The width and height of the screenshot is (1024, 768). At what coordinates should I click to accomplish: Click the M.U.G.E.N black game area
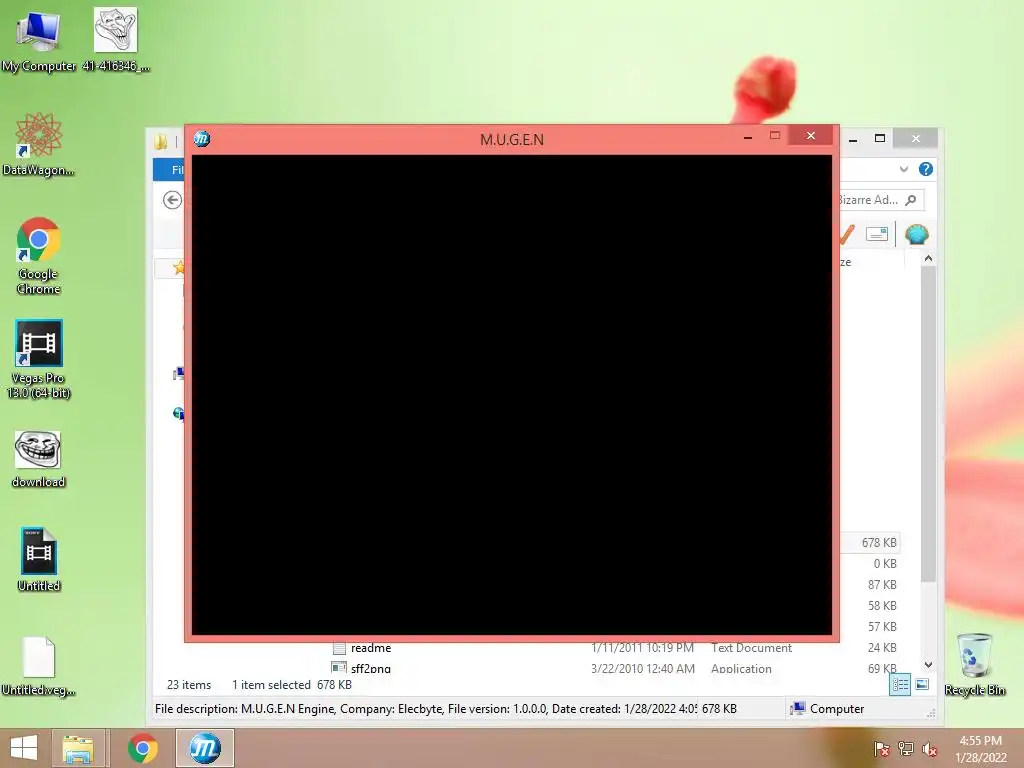[x=511, y=394]
